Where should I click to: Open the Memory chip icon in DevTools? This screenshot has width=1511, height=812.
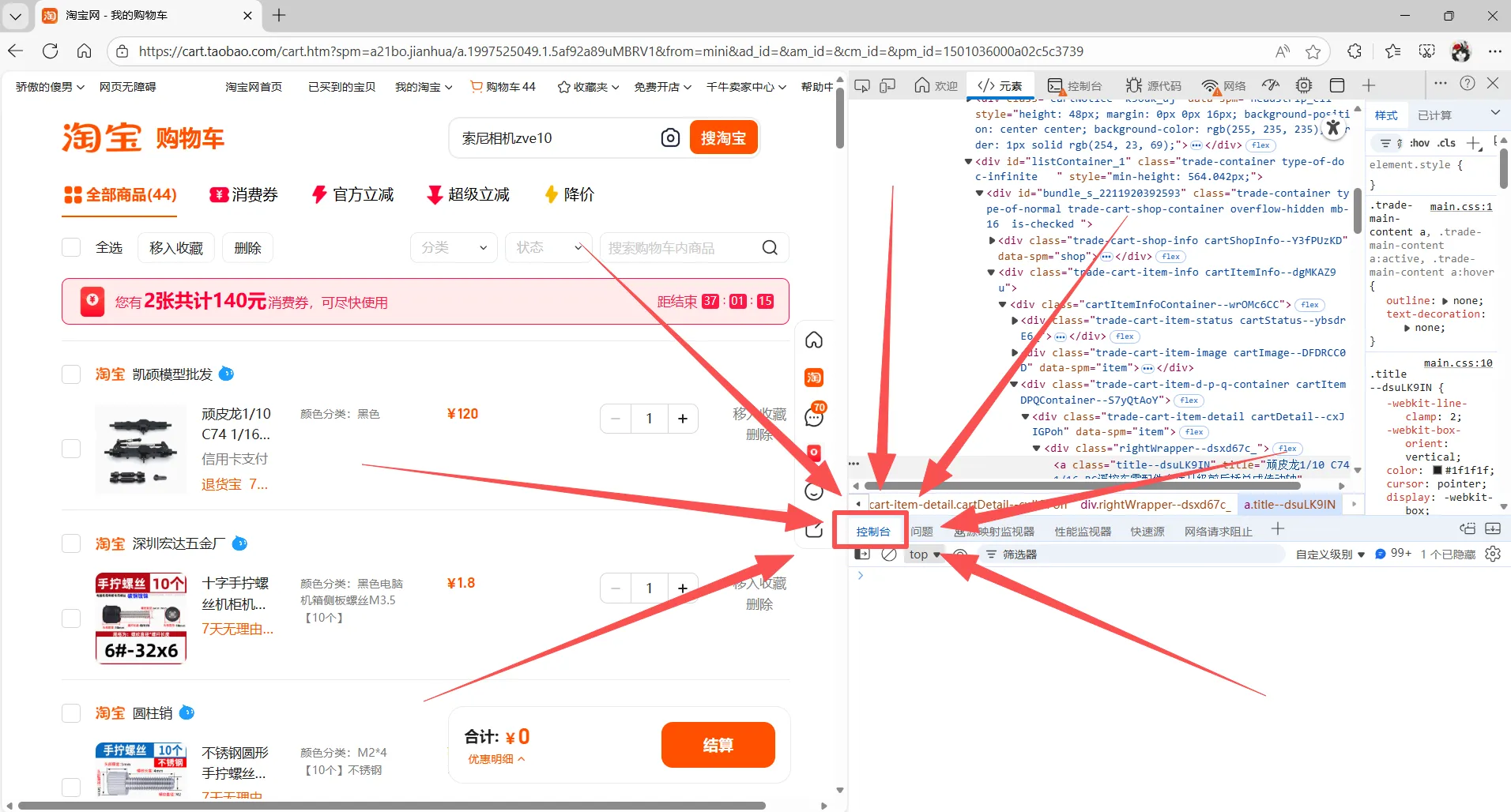pos(1304,85)
